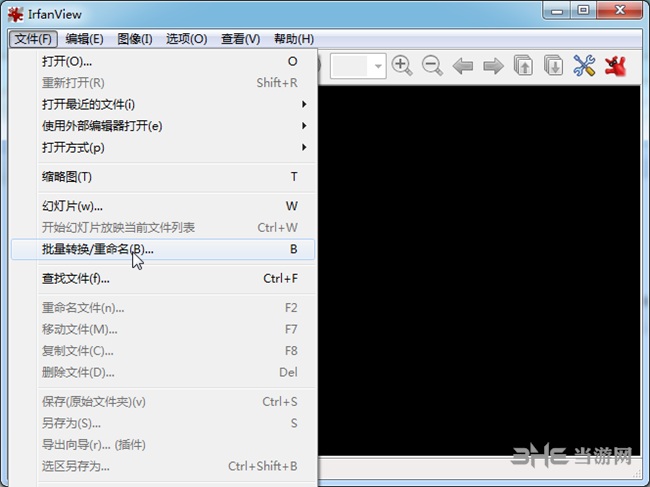Maximize the IrfanView window
The height and width of the screenshot is (487, 650).
click(x=584, y=10)
